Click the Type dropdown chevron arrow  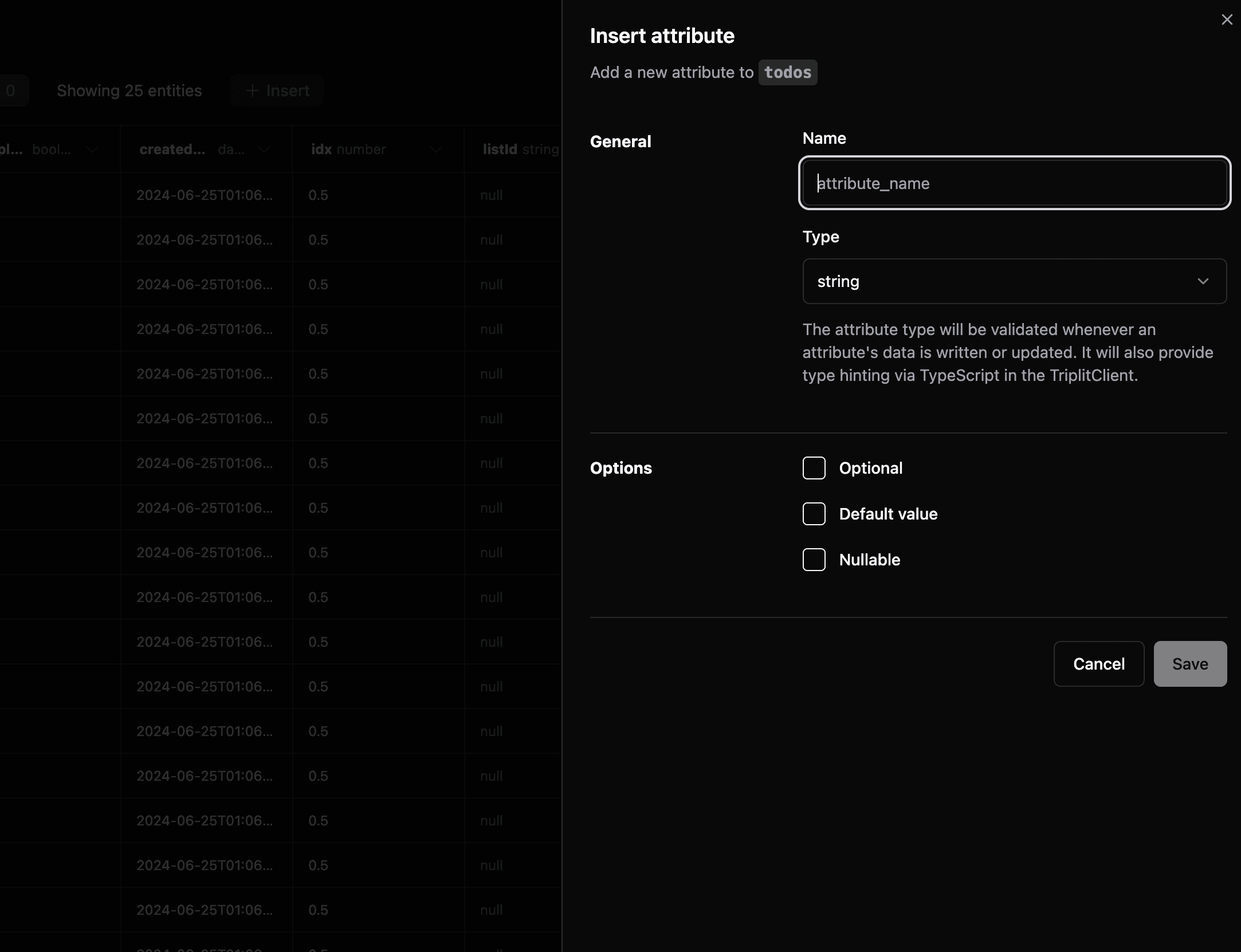1203,281
